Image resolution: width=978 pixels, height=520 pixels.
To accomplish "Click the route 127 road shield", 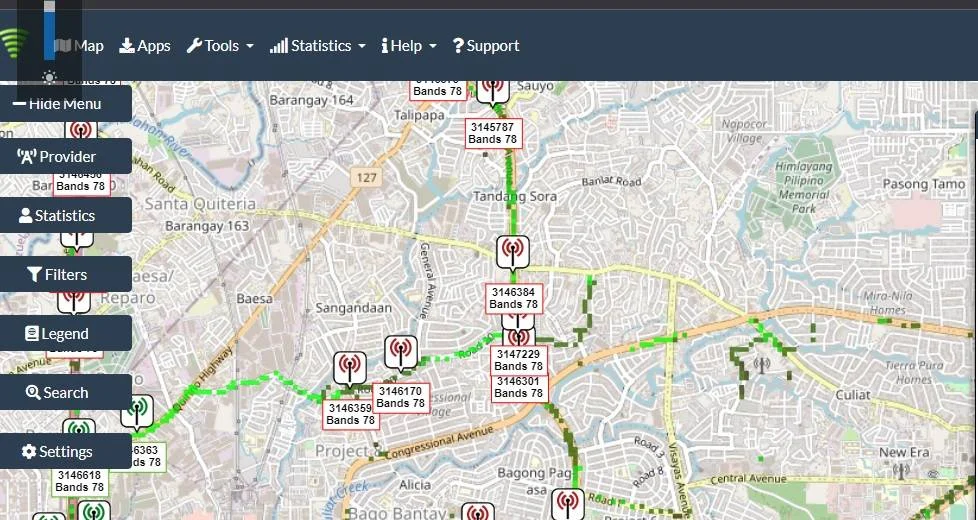I will click(x=366, y=177).
